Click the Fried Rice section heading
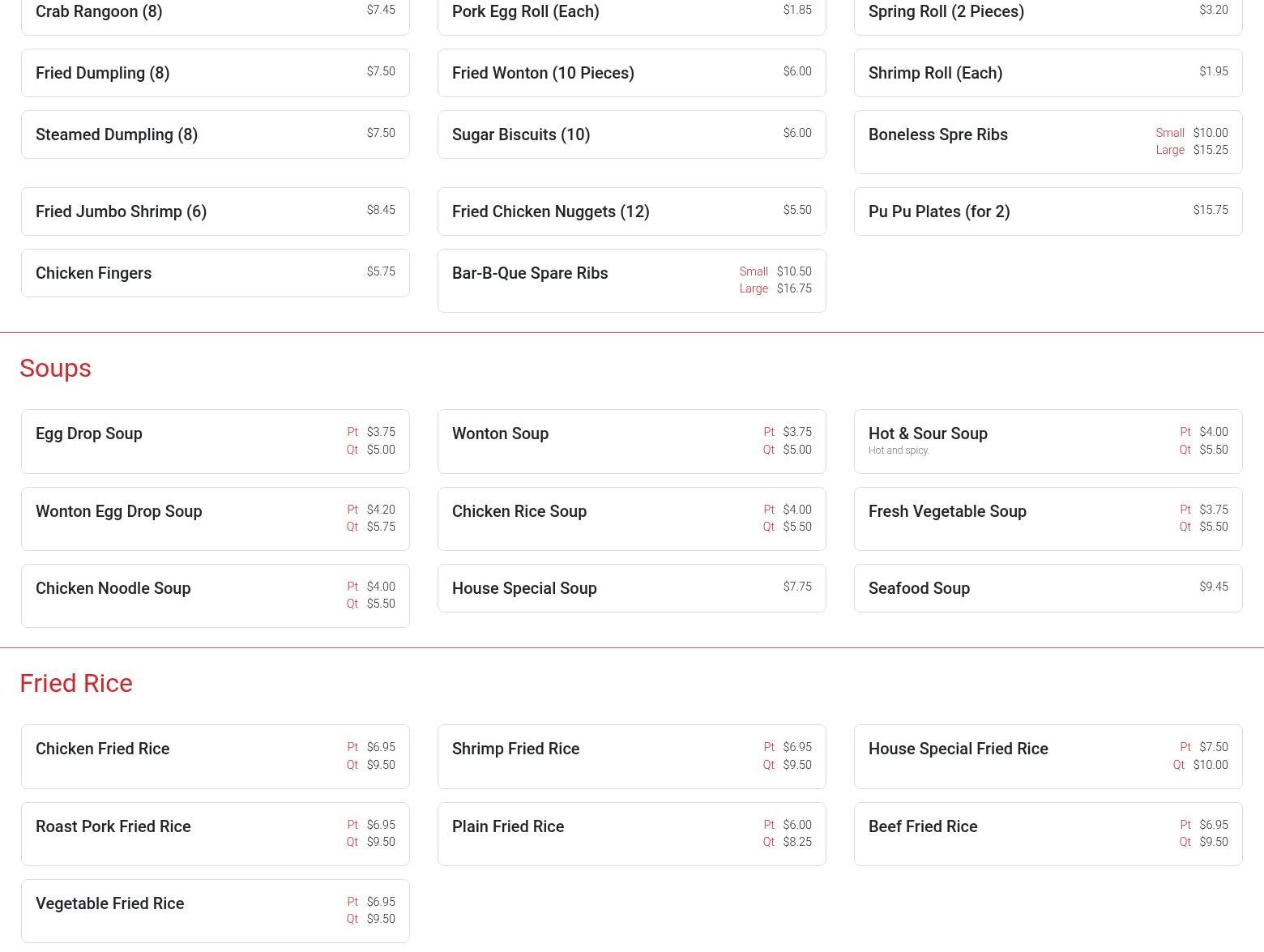The image size is (1264, 952). 76,683
